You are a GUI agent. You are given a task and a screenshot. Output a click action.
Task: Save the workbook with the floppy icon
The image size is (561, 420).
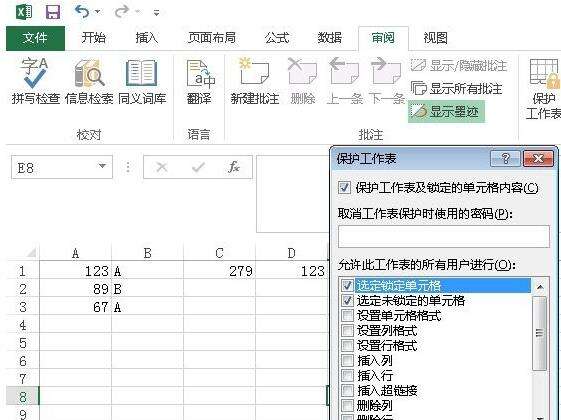click(x=53, y=12)
